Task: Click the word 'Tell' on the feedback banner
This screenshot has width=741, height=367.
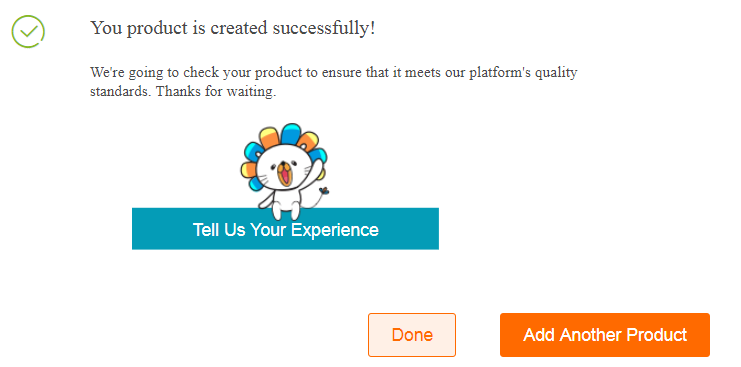Action: [x=204, y=230]
